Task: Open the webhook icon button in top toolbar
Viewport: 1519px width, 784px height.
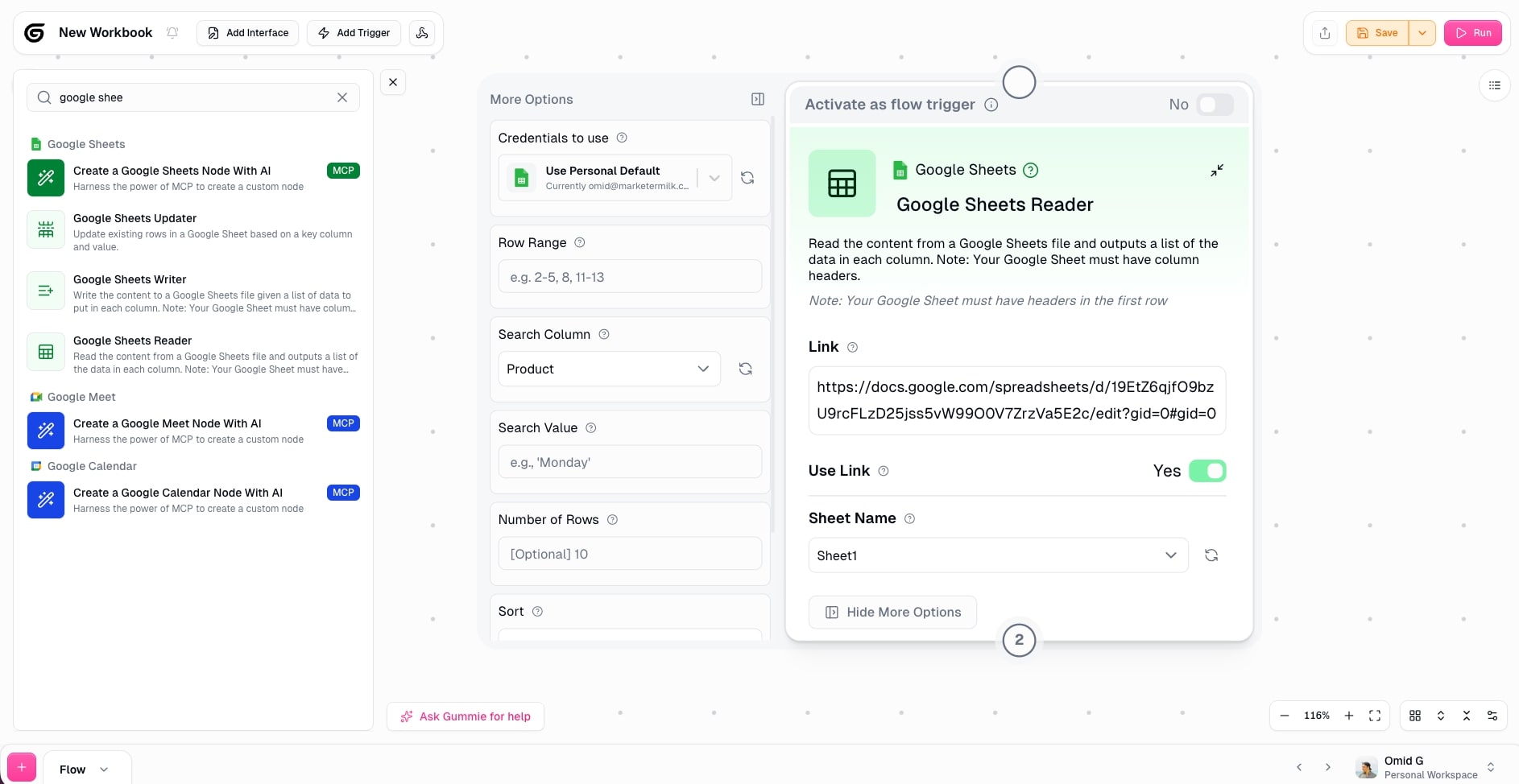Action: tap(422, 33)
